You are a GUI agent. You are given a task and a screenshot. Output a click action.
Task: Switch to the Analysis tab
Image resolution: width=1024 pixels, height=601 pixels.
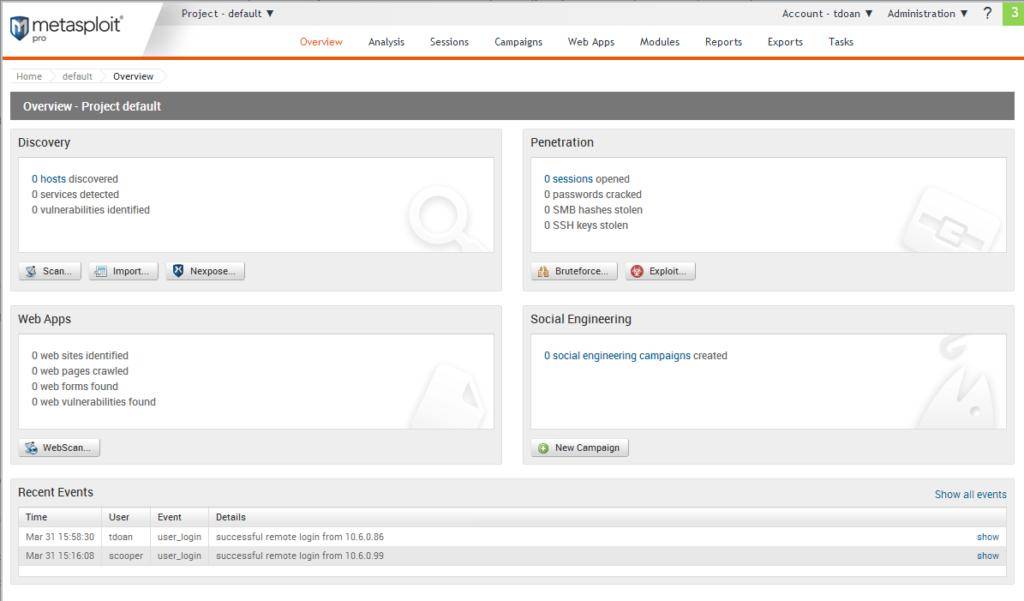386,42
